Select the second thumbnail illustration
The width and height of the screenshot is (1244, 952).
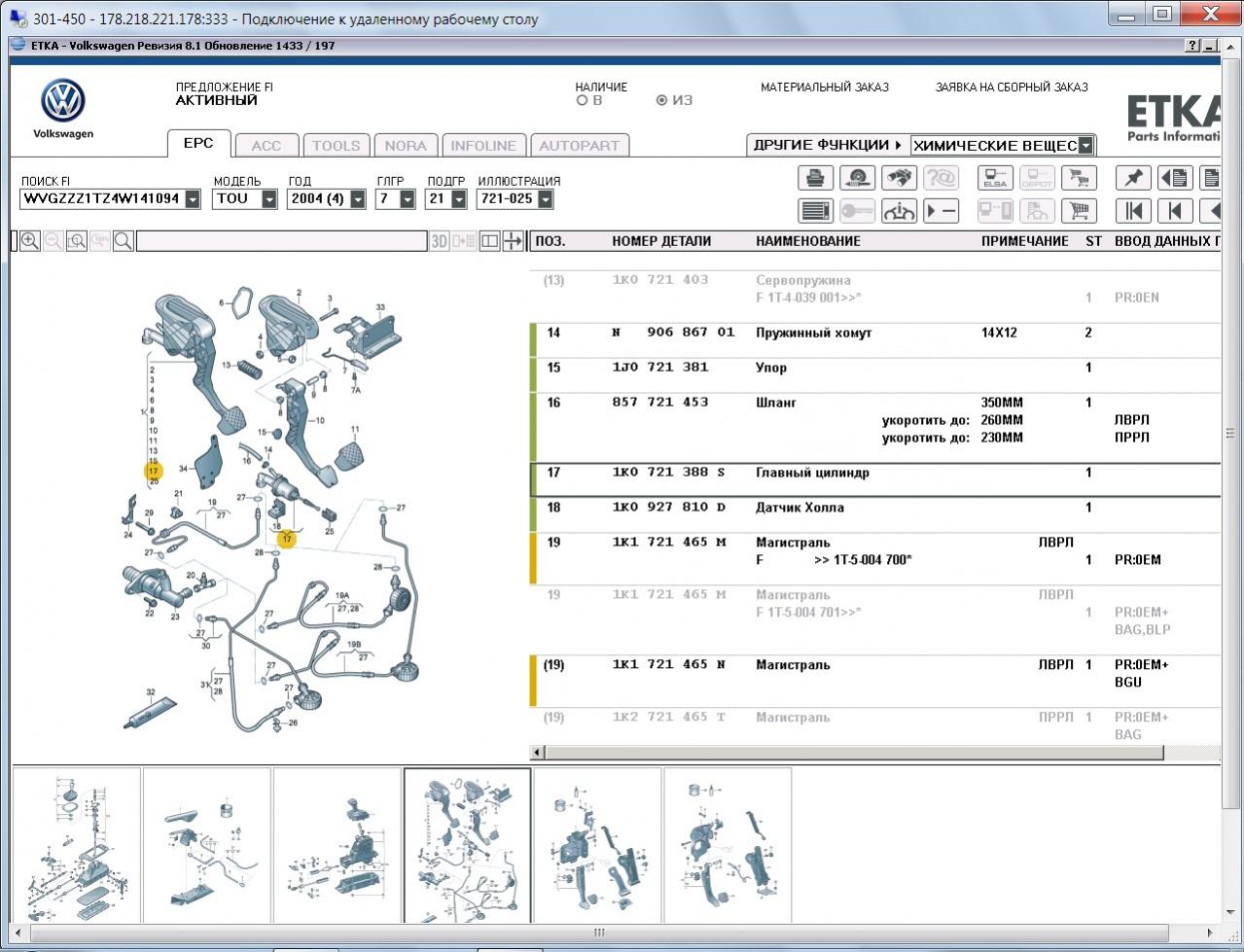pos(207,845)
